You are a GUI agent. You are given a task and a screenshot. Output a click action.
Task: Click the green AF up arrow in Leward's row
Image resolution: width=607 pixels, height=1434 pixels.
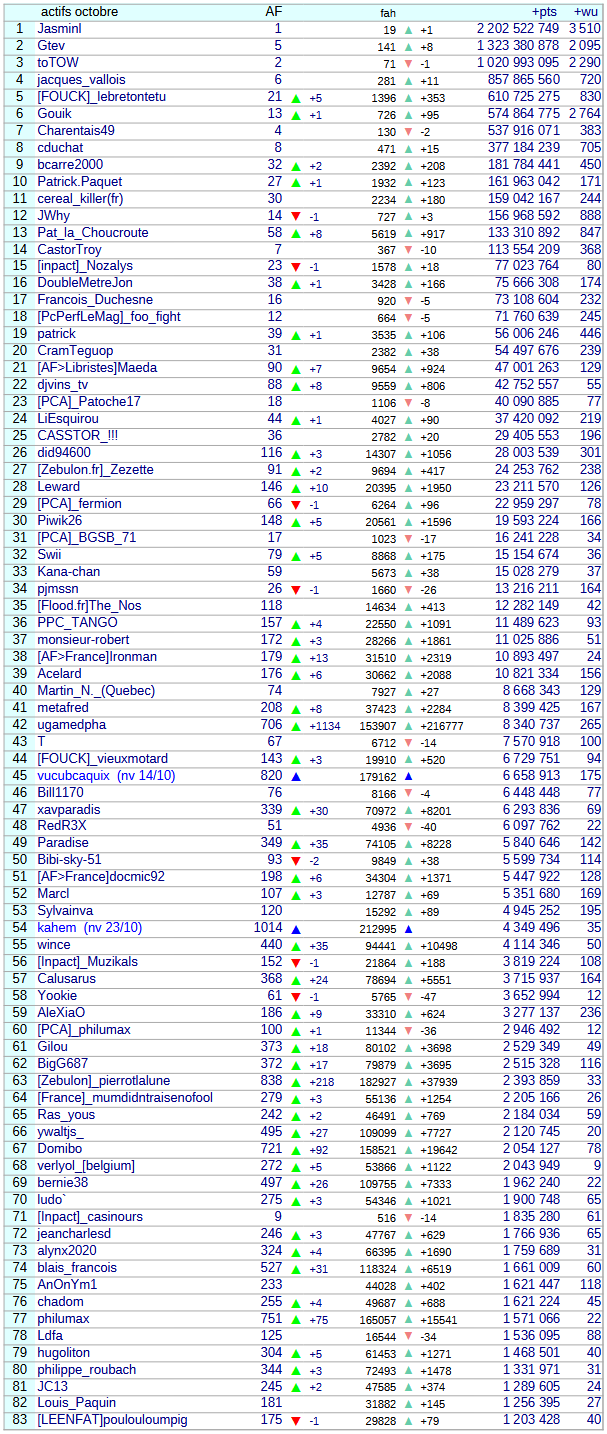point(296,488)
